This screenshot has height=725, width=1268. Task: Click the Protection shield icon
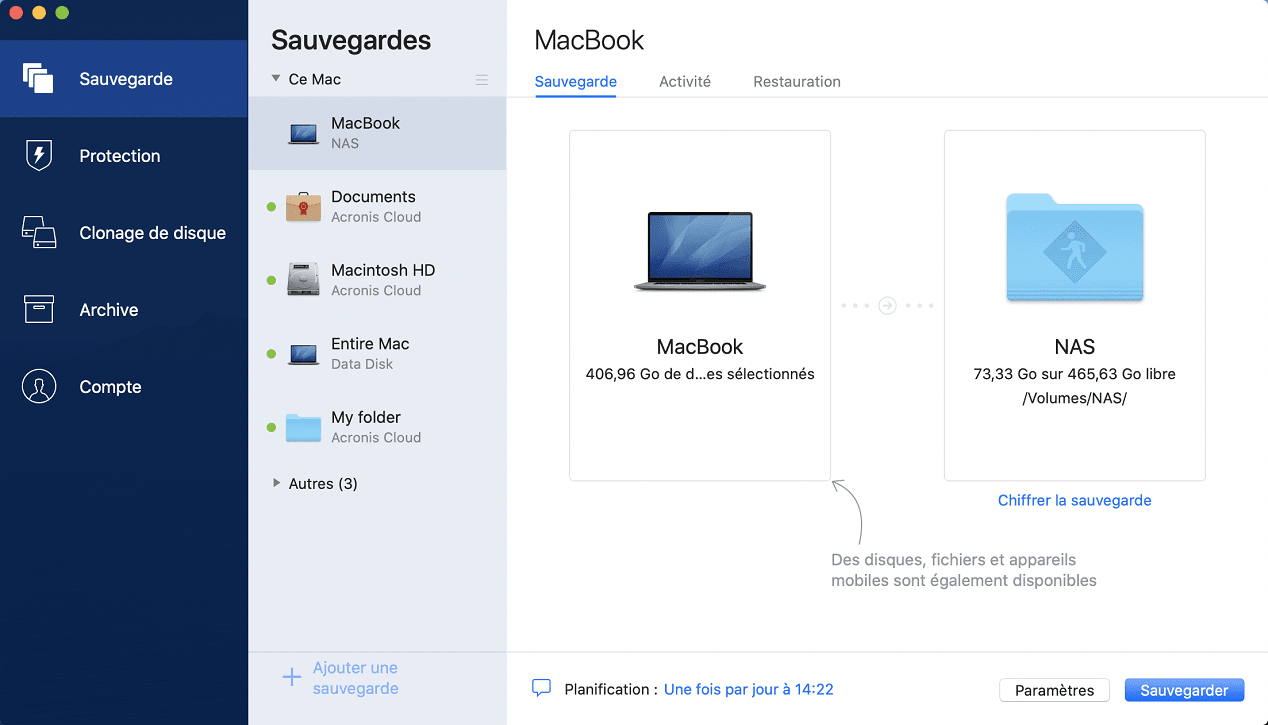tap(38, 155)
